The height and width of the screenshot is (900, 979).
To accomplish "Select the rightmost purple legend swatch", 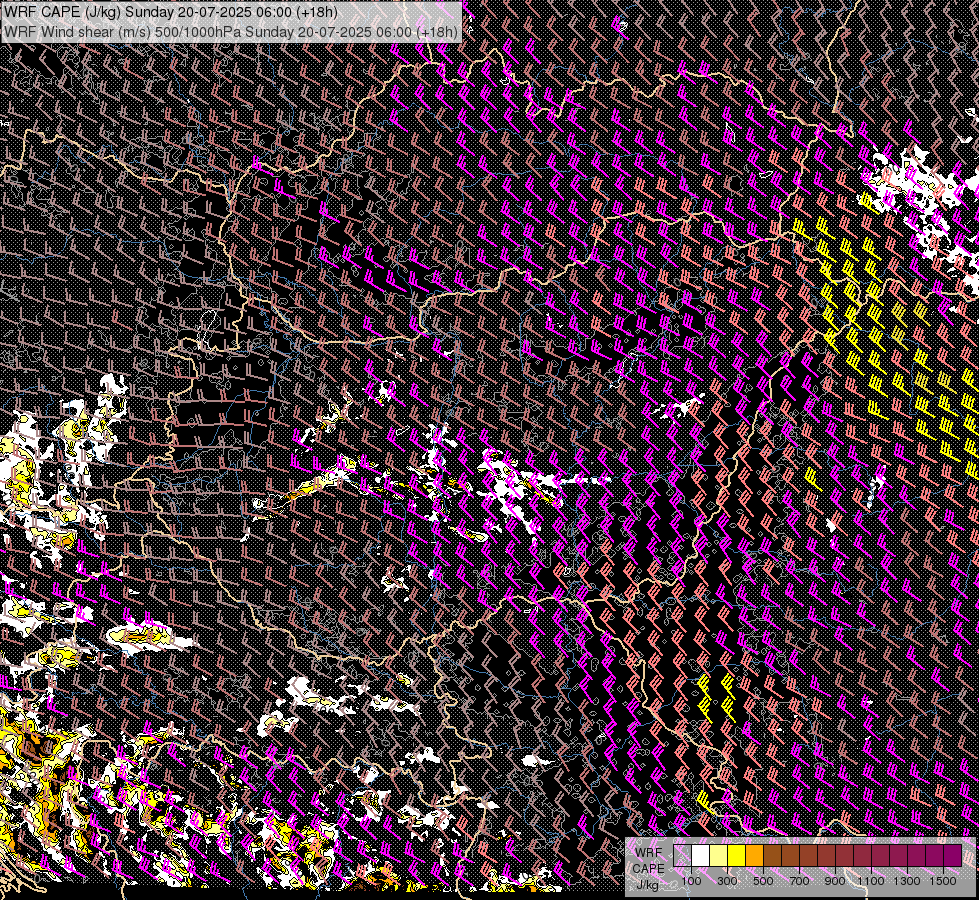I will pyautogui.click(x=953, y=856).
